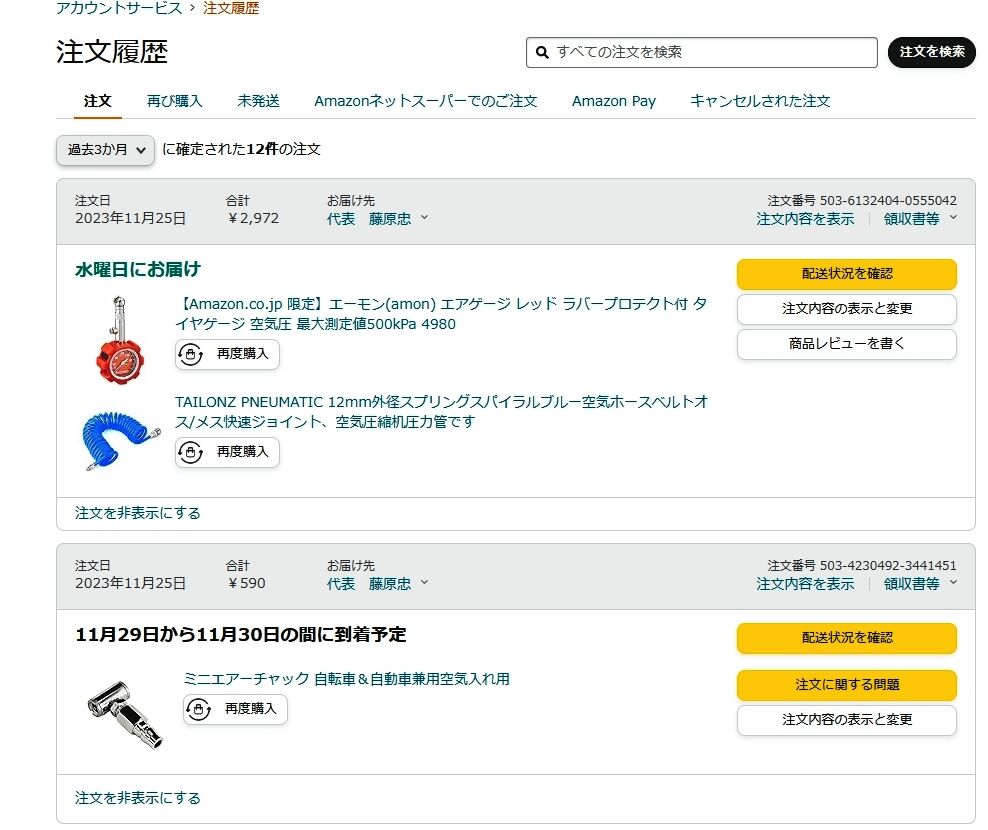
Task: Click the 注文を検索 button
Action: (931, 52)
